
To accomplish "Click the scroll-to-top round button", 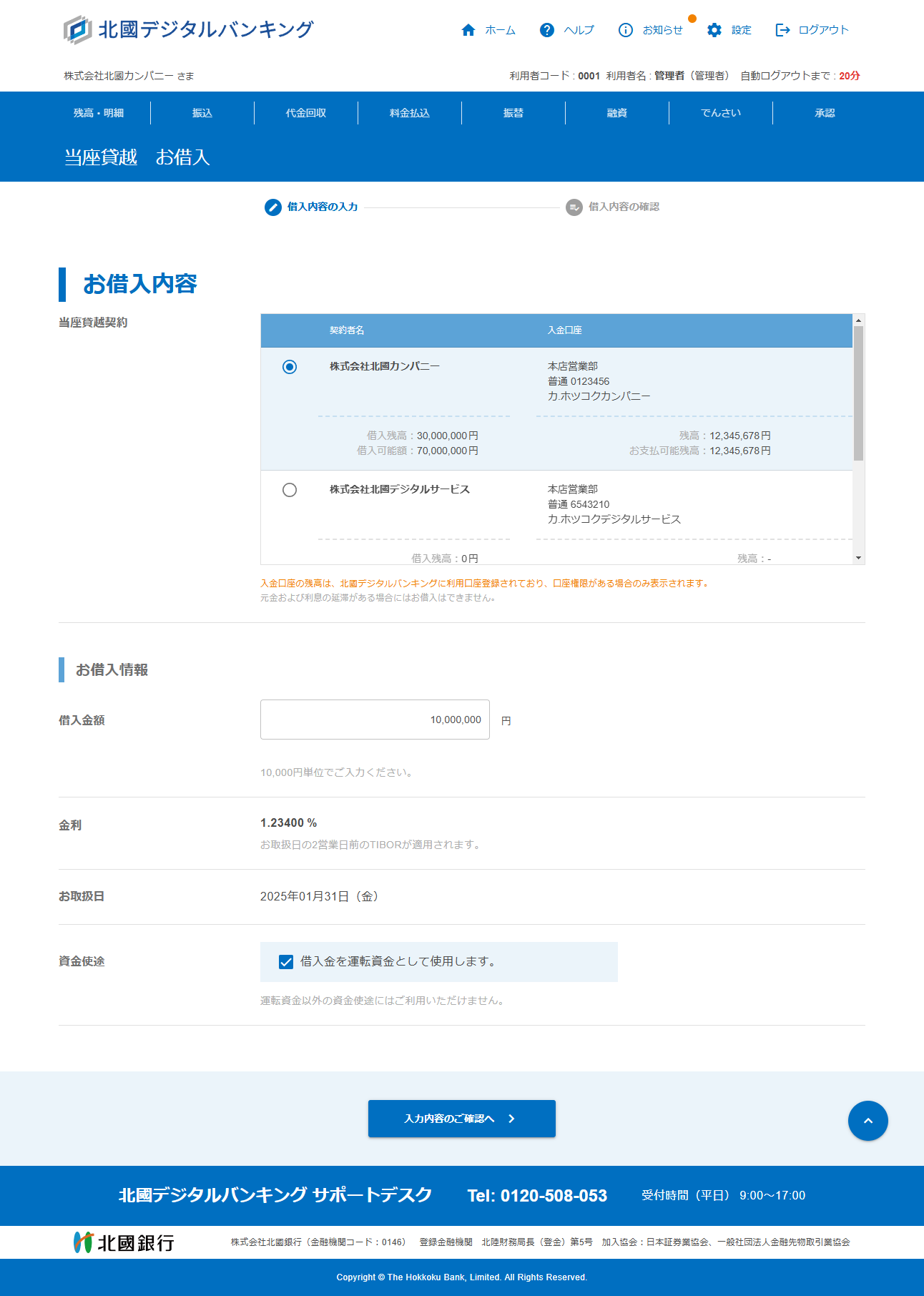I will pyautogui.click(x=868, y=1121).
